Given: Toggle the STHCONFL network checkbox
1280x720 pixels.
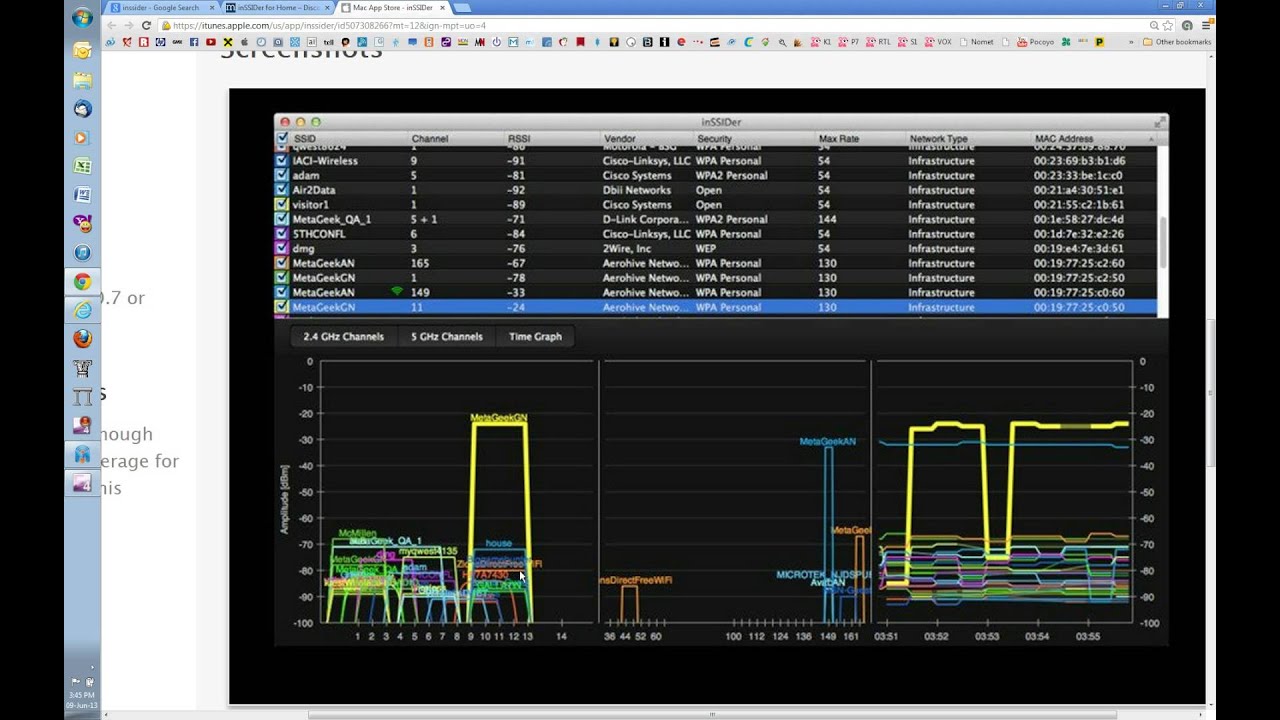Looking at the screenshot, I should 282,234.
